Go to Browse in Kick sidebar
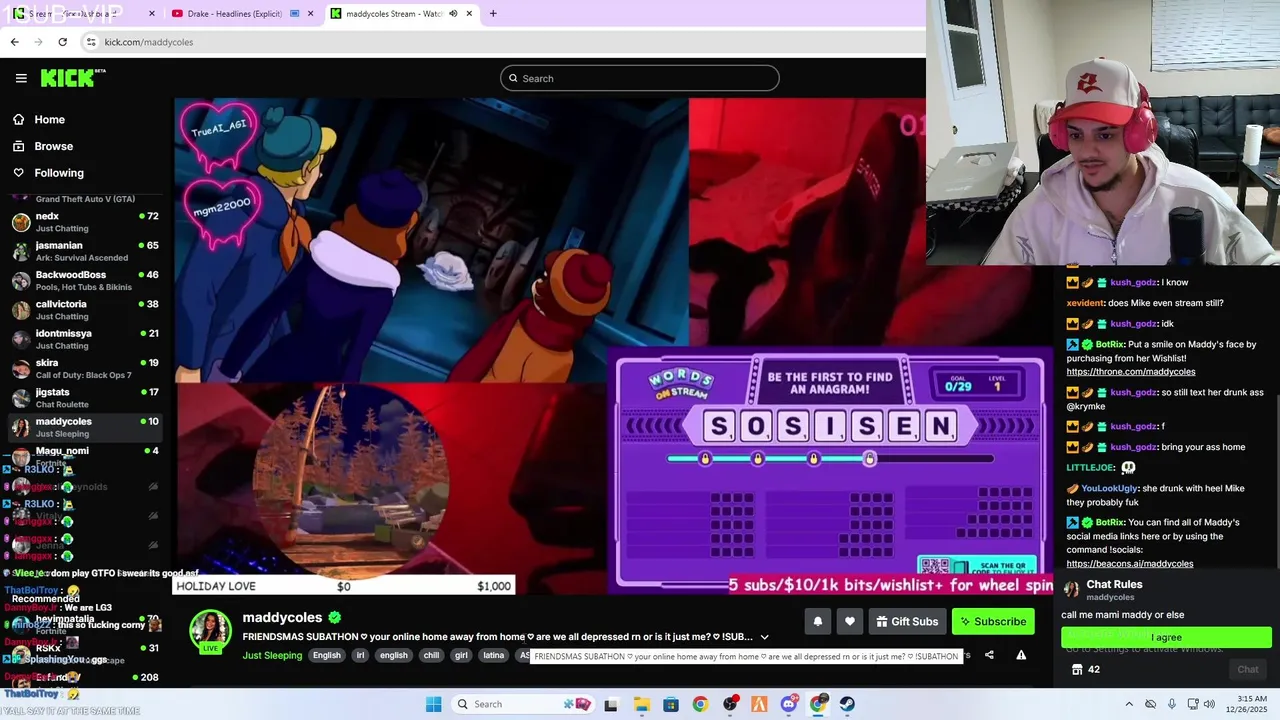The image size is (1280, 720). click(53, 146)
